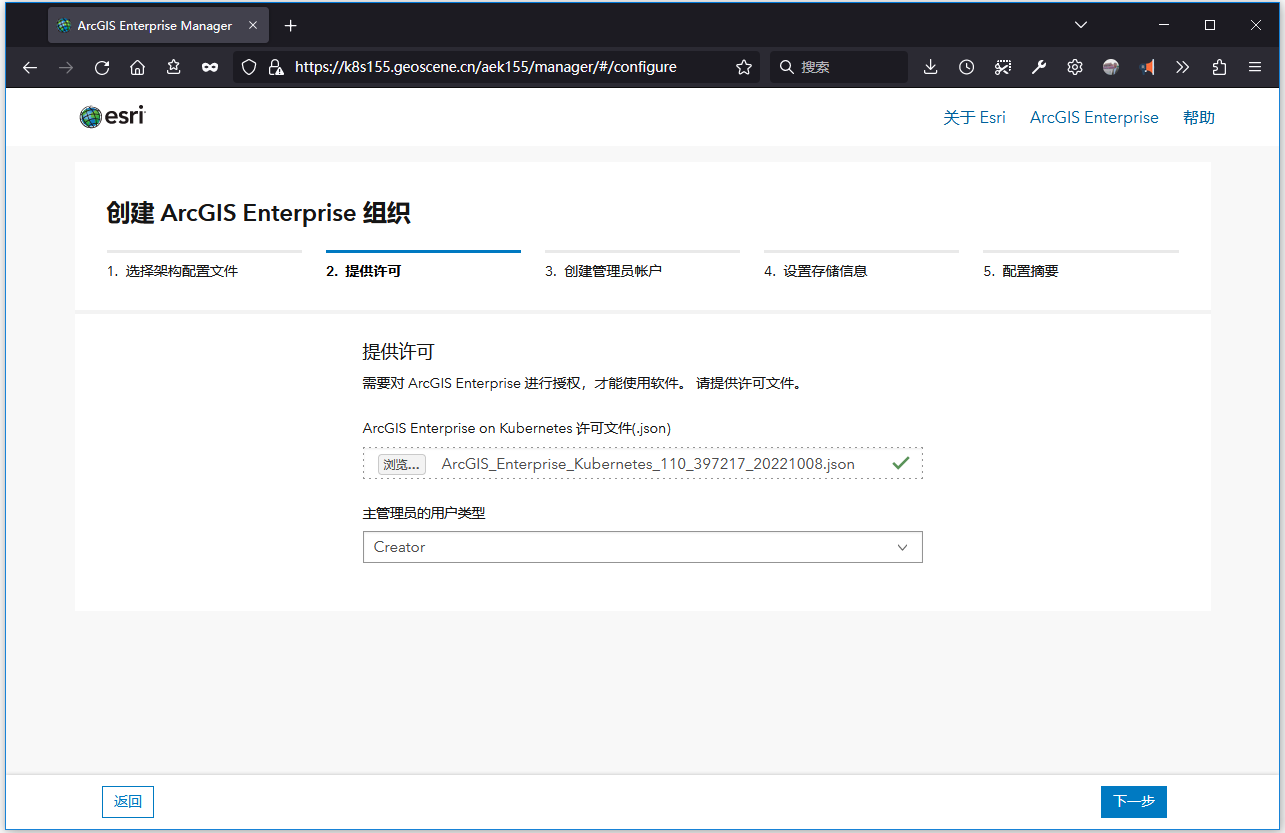Click the 提供许可 section heading
The width and height of the screenshot is (1285, 833).
pyautogui.click(x=398, y=352)
